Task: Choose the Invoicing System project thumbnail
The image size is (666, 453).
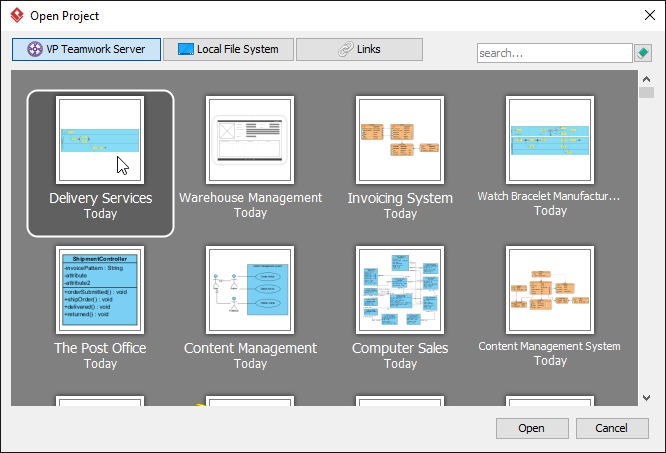Action: tap(400, 141)
